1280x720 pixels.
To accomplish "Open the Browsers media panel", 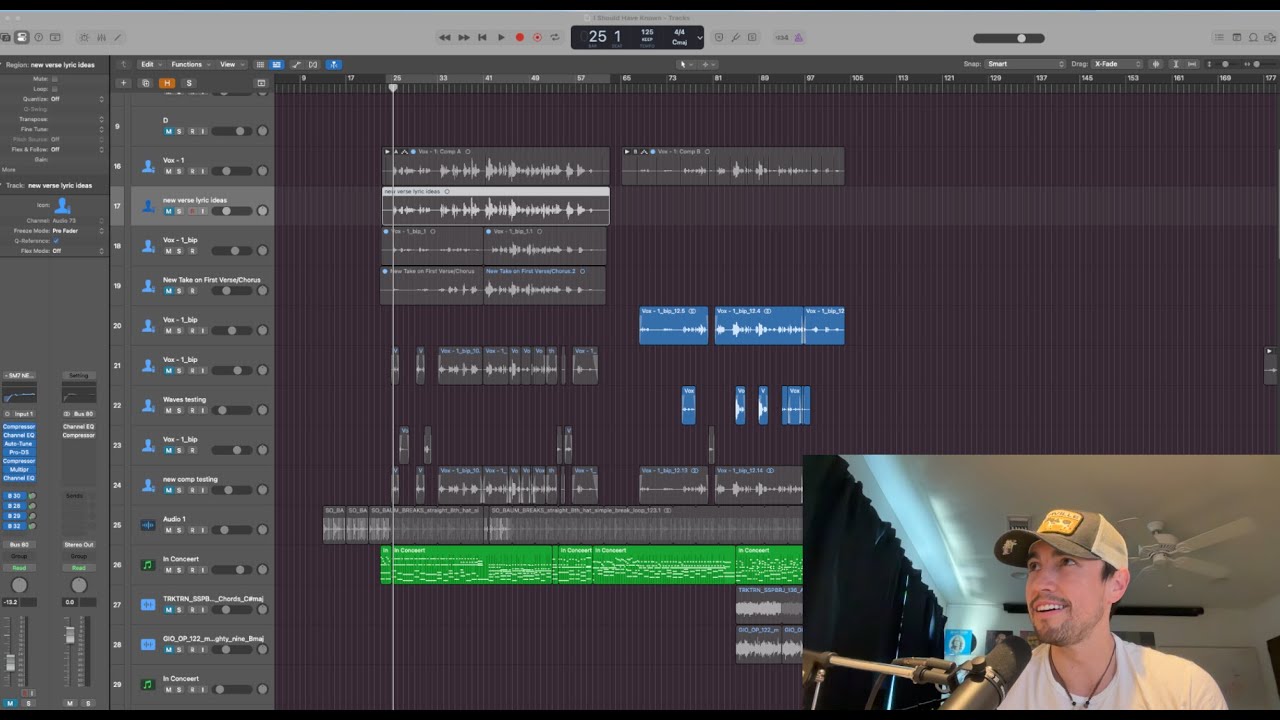I will coord(1271,37).
